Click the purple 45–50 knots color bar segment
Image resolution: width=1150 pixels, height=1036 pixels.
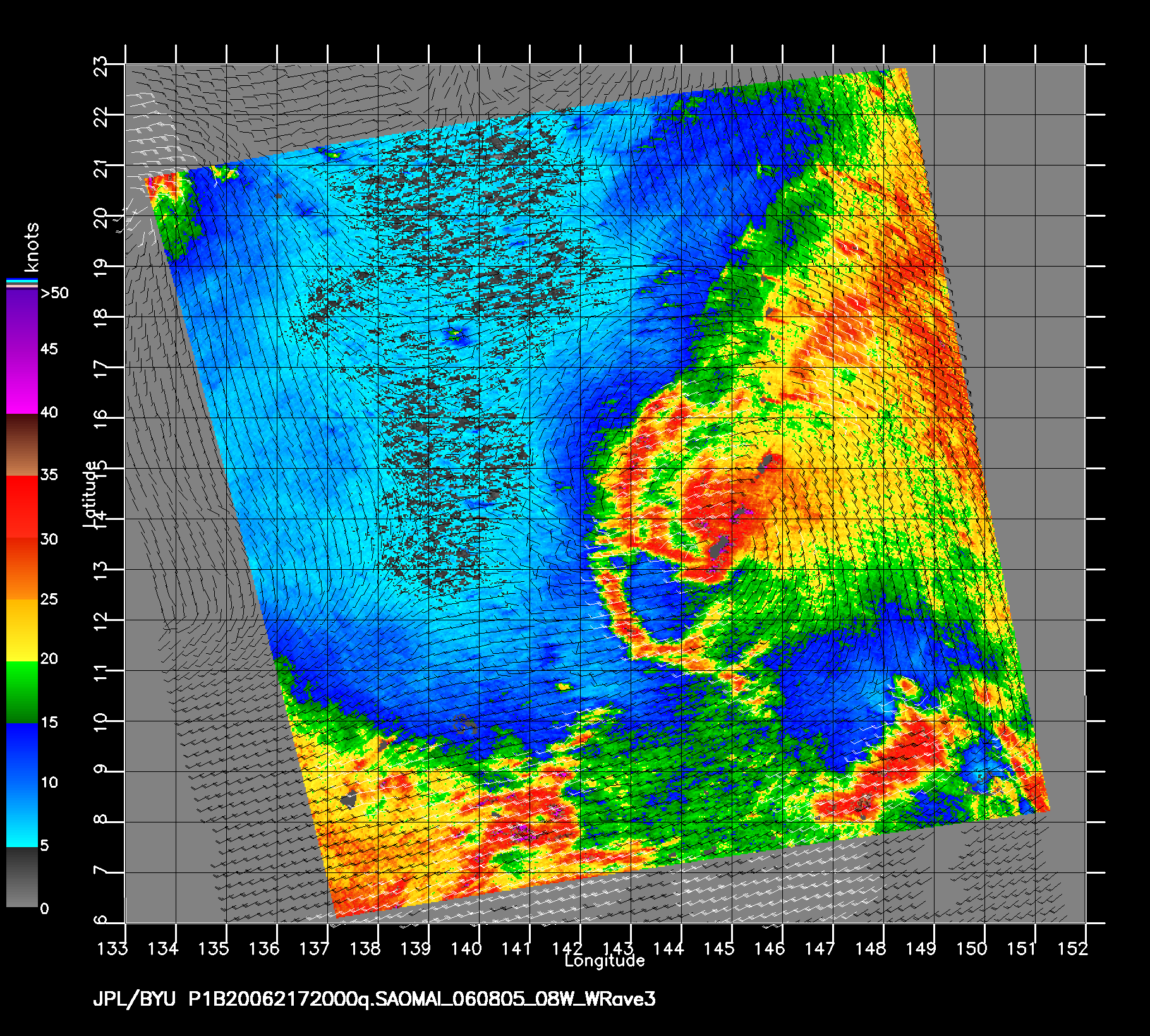(22, 320)
